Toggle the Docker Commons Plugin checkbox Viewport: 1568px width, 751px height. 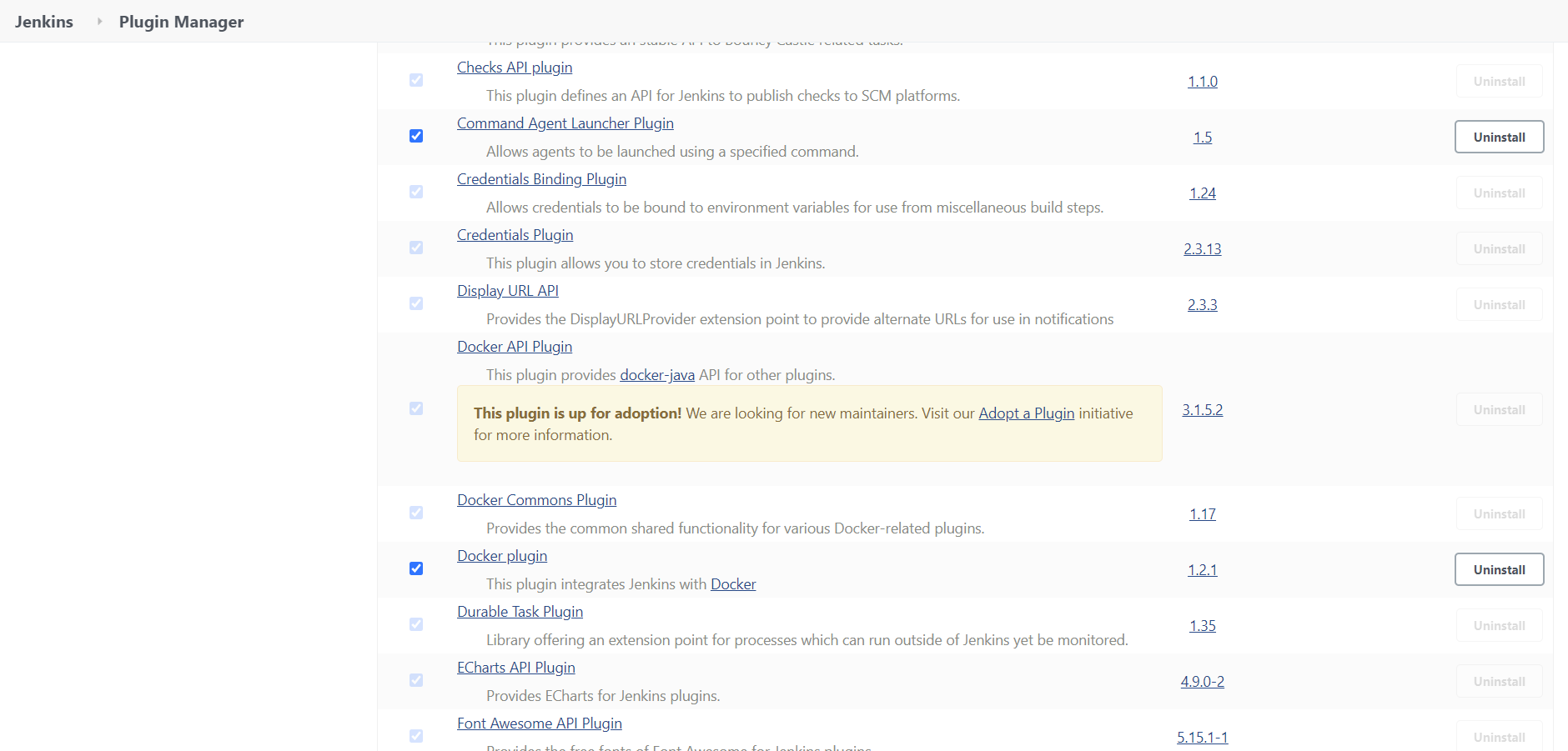click(x=416, y=513)
